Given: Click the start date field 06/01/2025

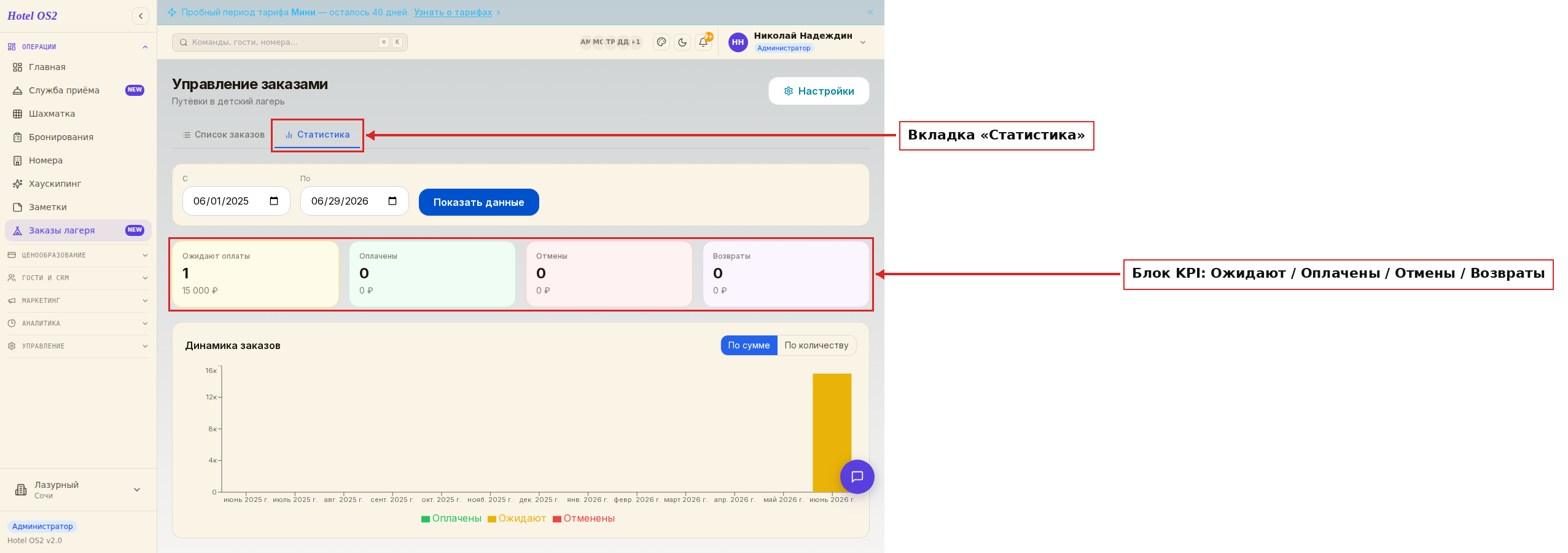Looking at the screenshot, I should [236, 201].
